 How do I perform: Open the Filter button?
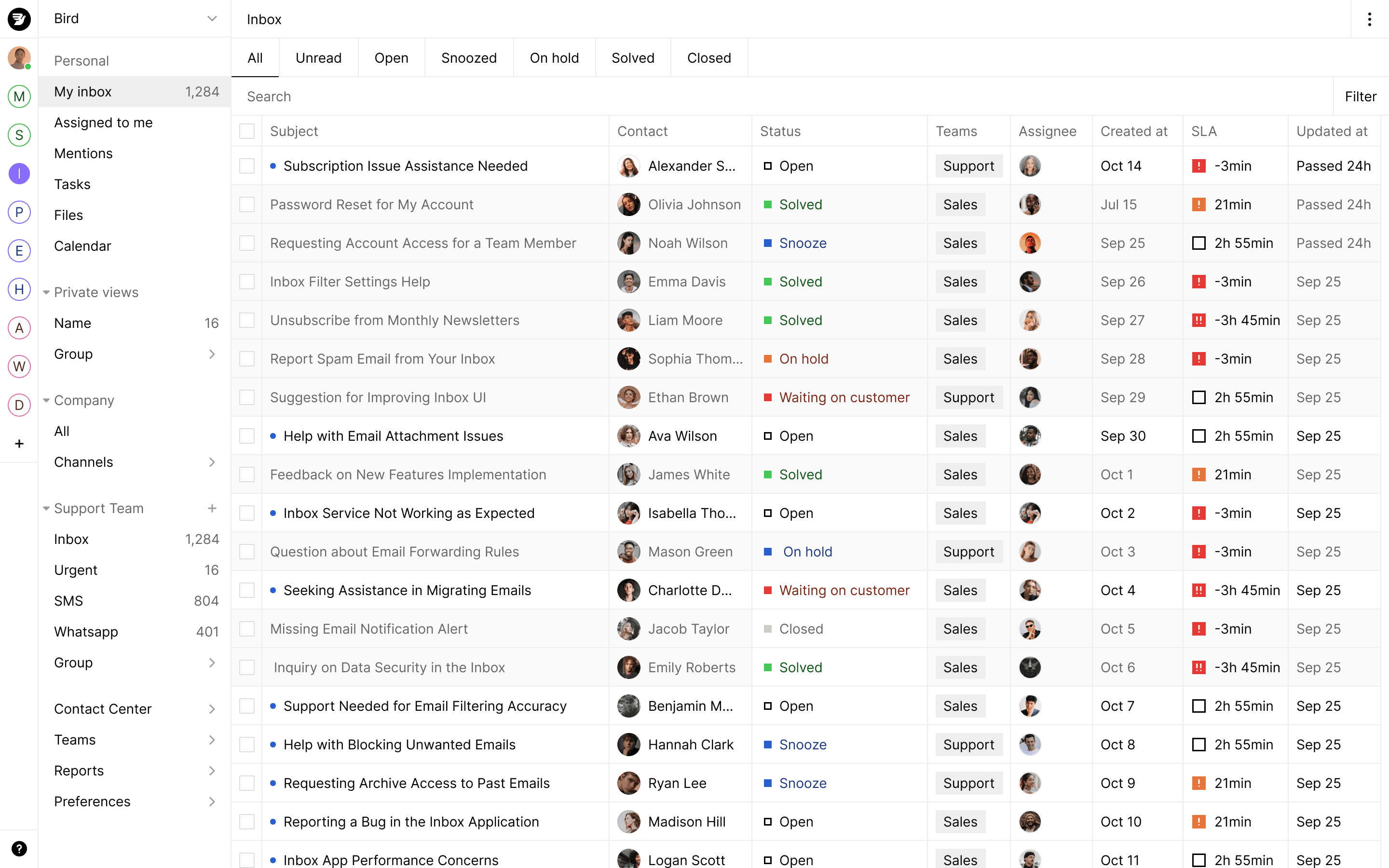coord(1360,96)
